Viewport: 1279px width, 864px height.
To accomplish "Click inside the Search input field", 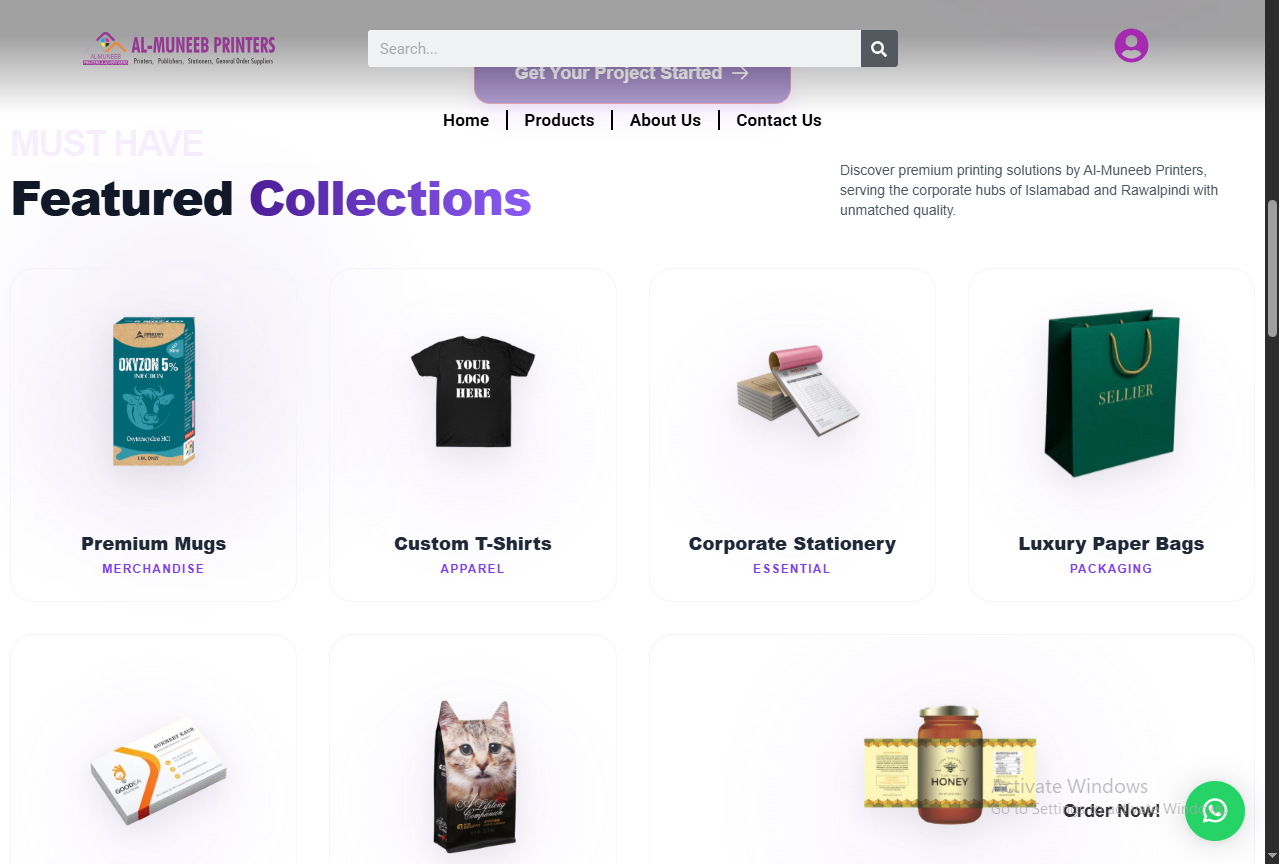I will pos(614,49).
